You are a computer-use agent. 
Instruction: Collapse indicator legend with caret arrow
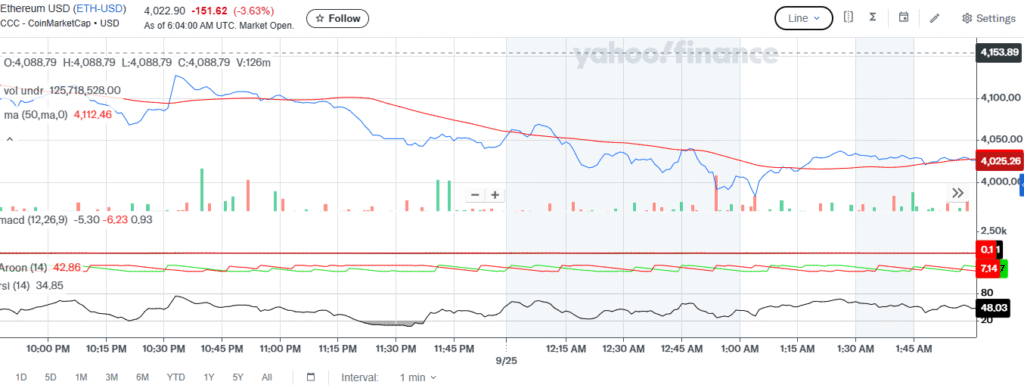[x=10, y=139]
